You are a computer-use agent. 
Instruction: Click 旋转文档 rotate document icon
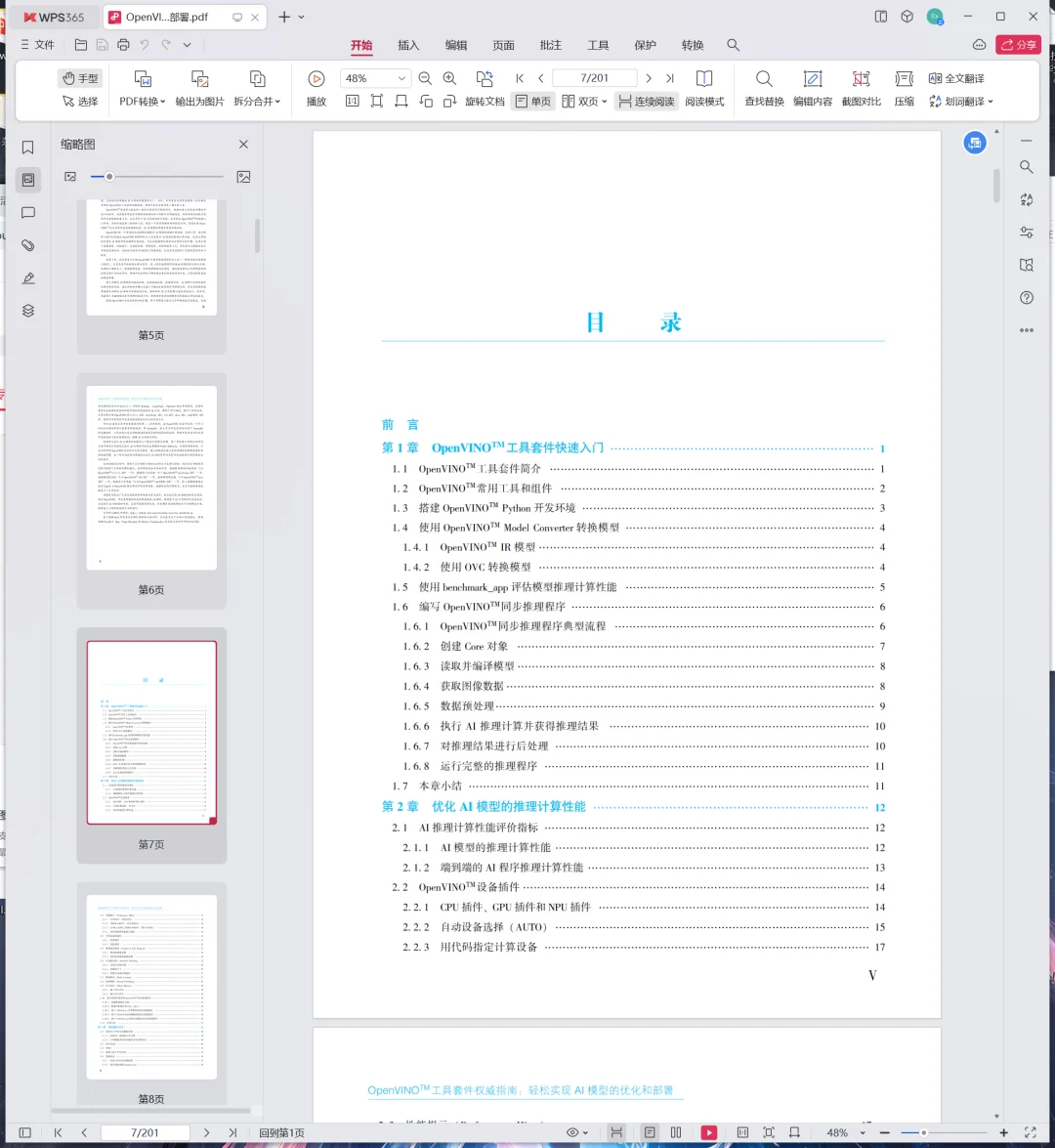485,79
